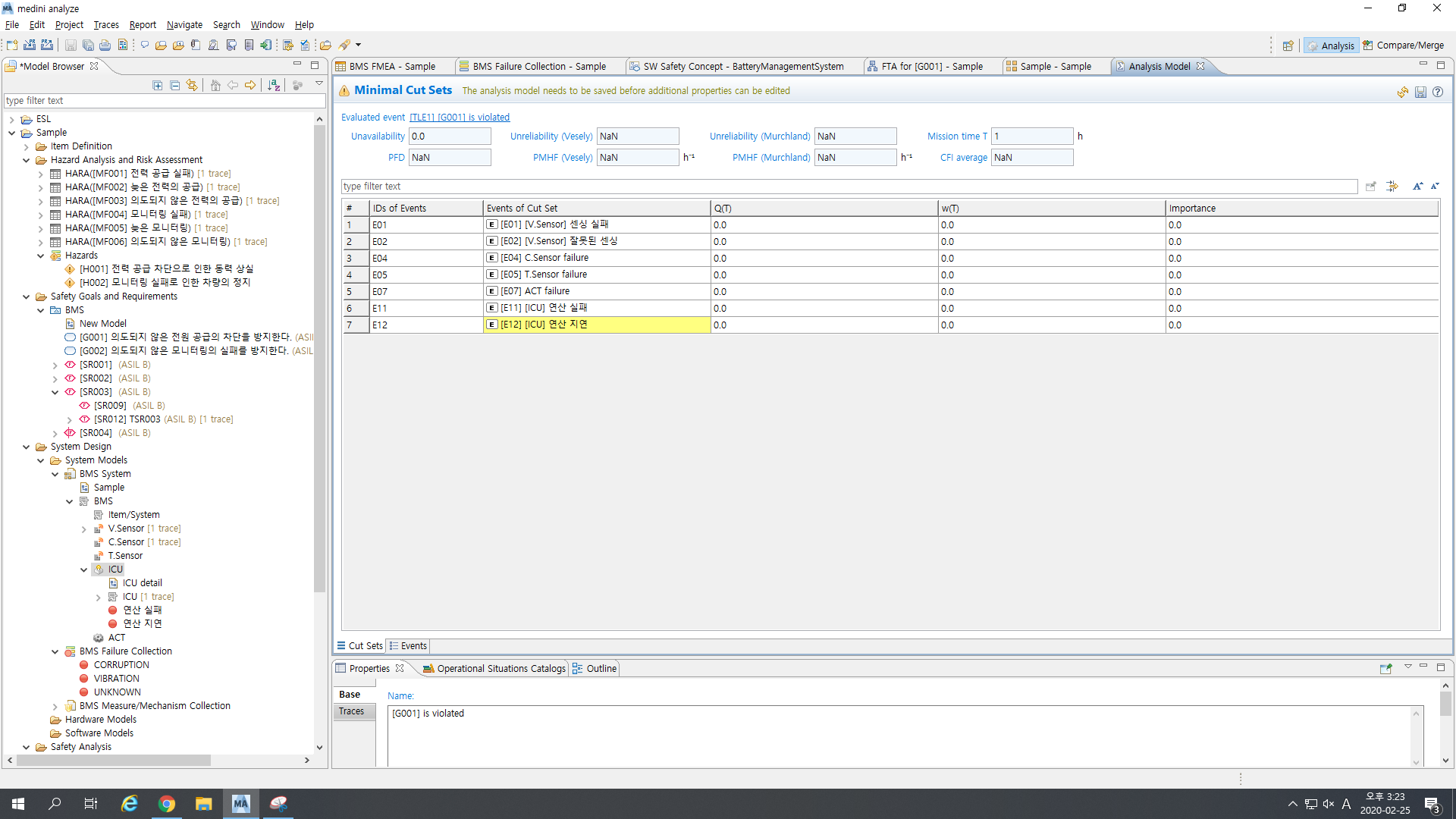Screen dimensions: 1456x819
Task: Click the Expand All icon in Model Browser
Action: 158,86
